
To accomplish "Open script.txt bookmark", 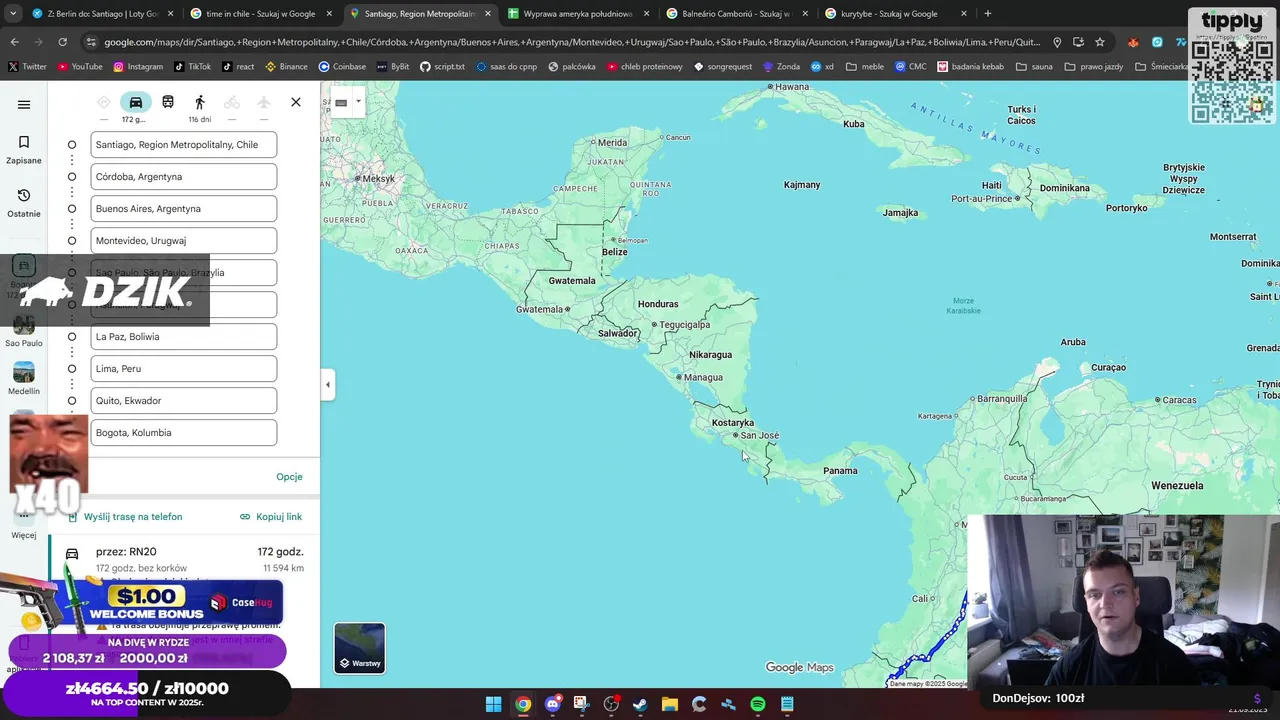I will point(442,67).
